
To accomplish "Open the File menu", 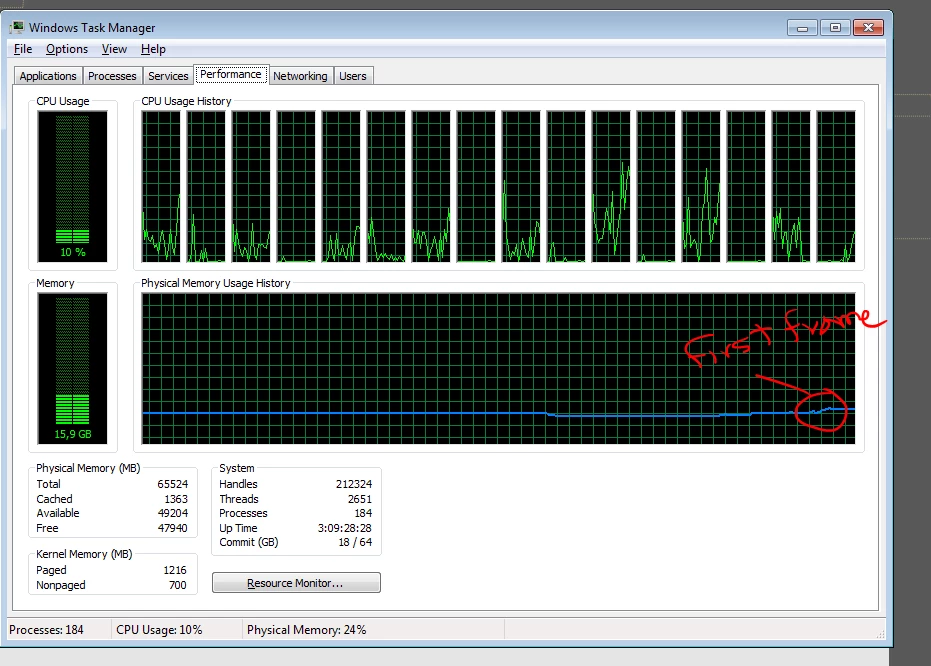I will (23, 49).
